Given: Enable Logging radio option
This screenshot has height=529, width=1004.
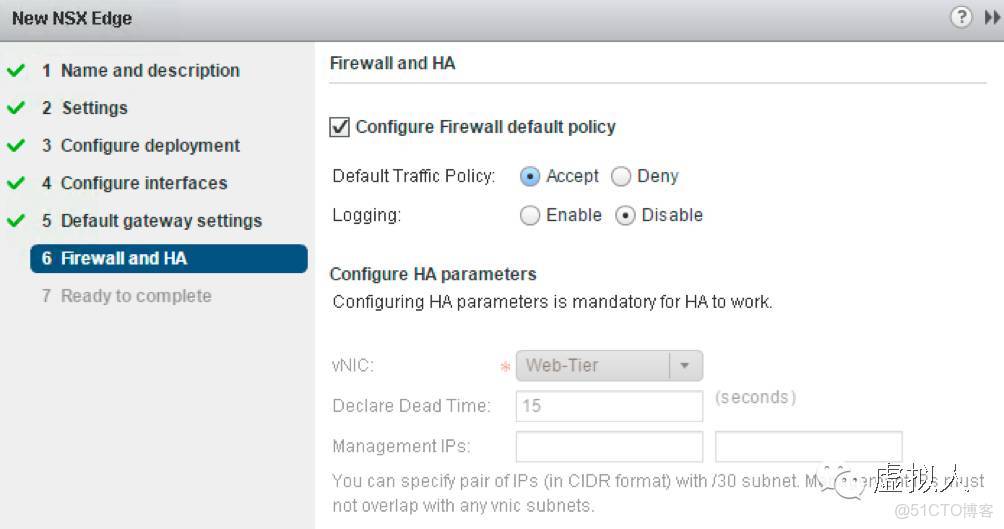Looking at the screenshot, I should 530,216.
